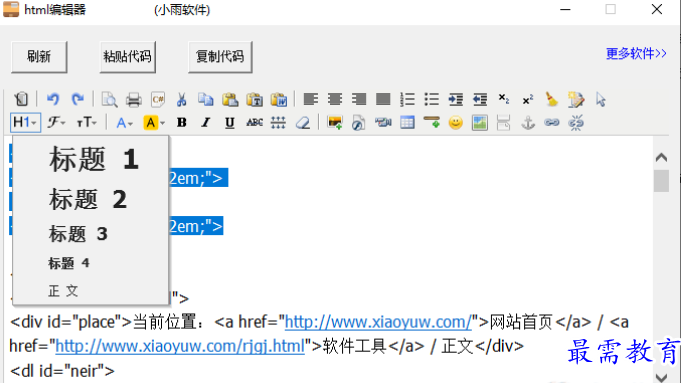Click the copy icon
This screenshot has height=383, width=689.
pyautogui.click(x=206, y=100)
